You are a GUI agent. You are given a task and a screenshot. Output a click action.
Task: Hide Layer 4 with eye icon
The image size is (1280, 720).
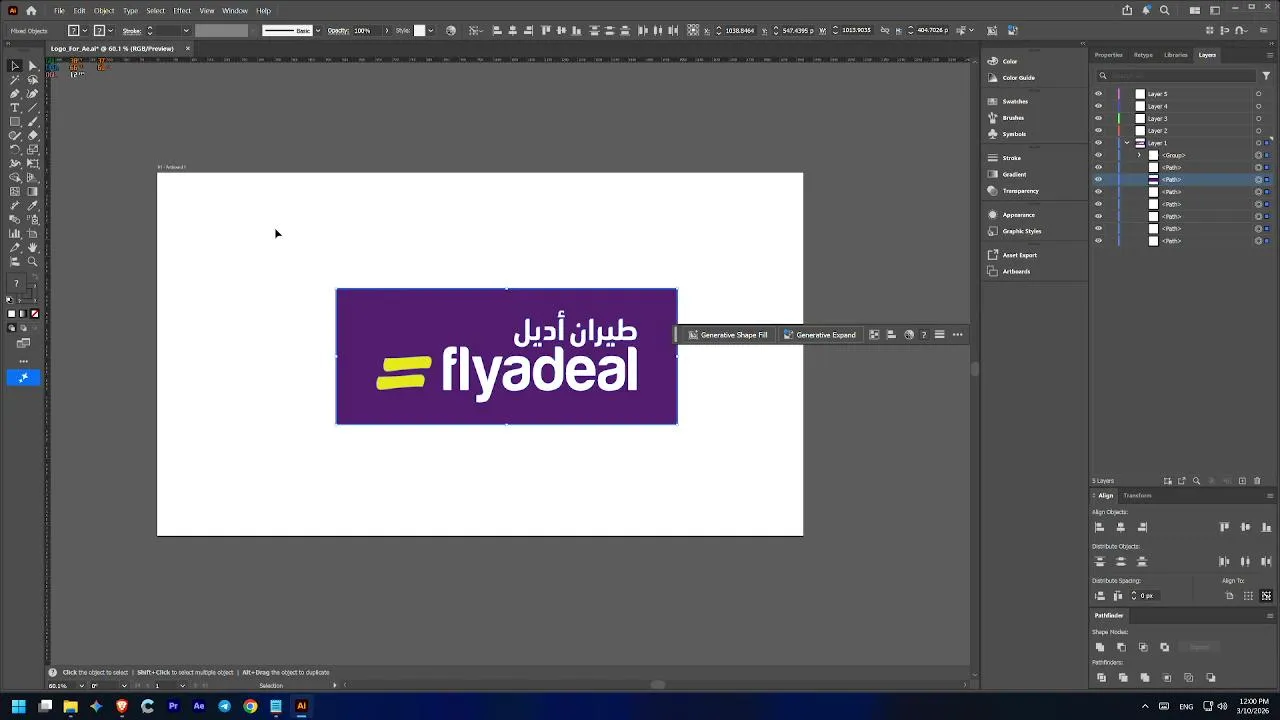pyautogui.click(x=1098, y=106)
